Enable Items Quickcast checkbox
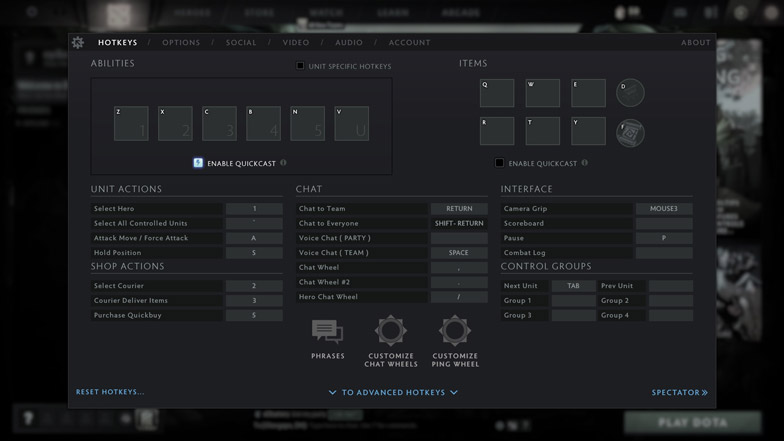Image resolution: width=784 pixels, height=441 pixels. 499,162
